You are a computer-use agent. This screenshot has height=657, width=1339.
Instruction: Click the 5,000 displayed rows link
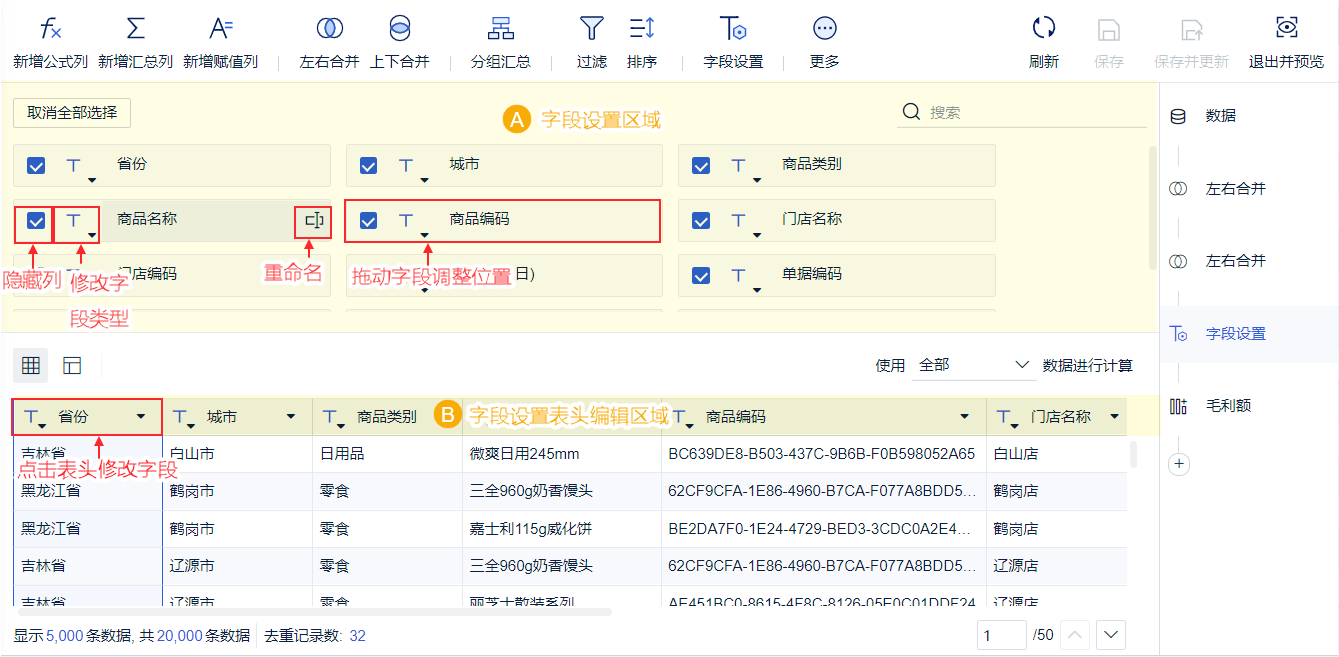[x=64, y=635]
